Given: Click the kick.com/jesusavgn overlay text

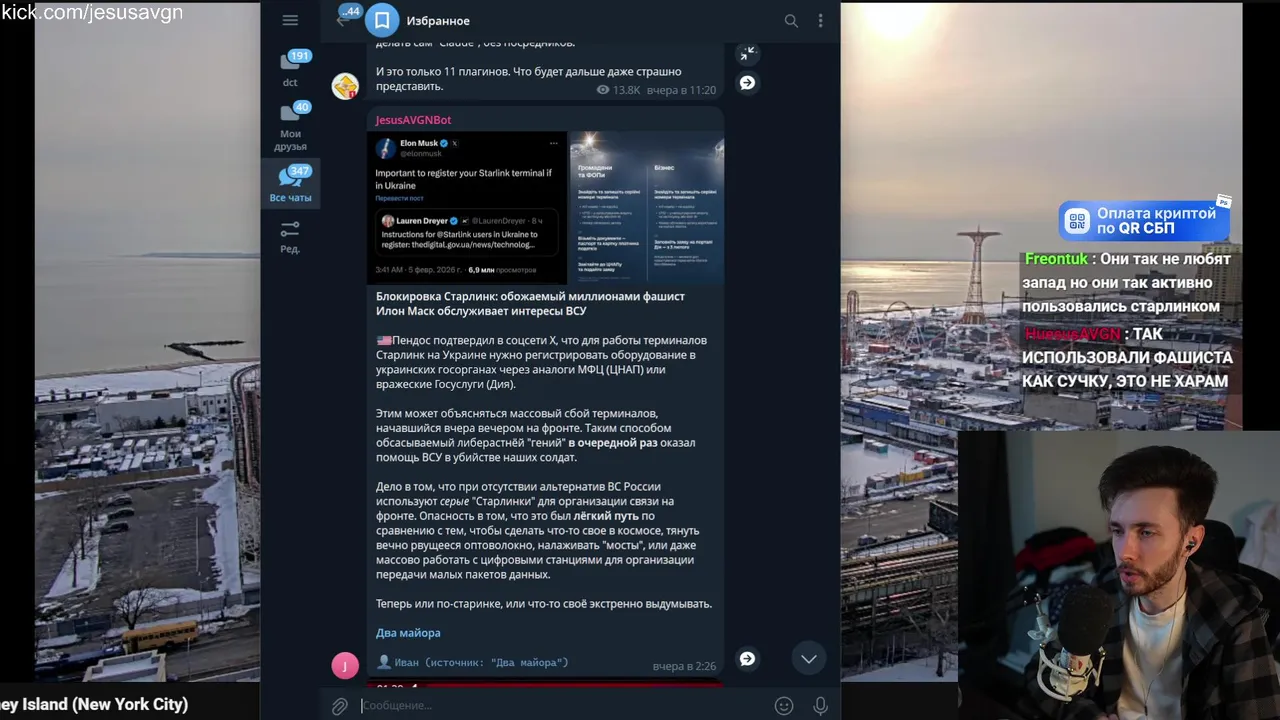Looking at the screenshot, I should [92, 12].
